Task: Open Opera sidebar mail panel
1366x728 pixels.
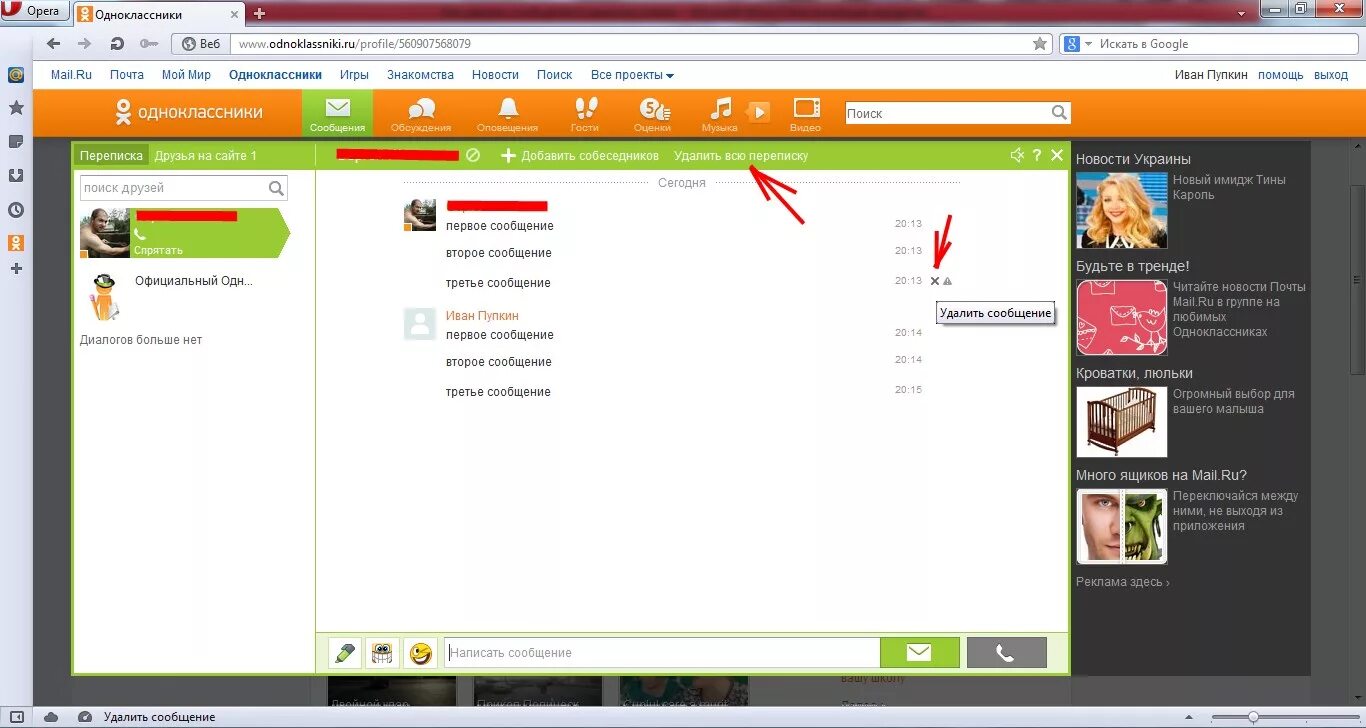Action: pos(16,75)
